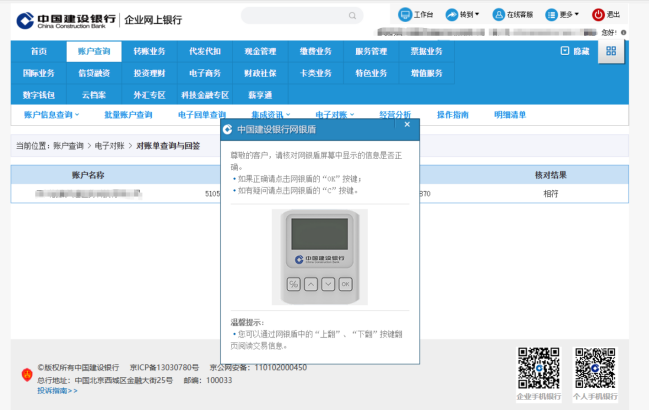This screenshot has height=410, width=650.
Task: Open 经营分析 submenu item
Action: point(395,115)
